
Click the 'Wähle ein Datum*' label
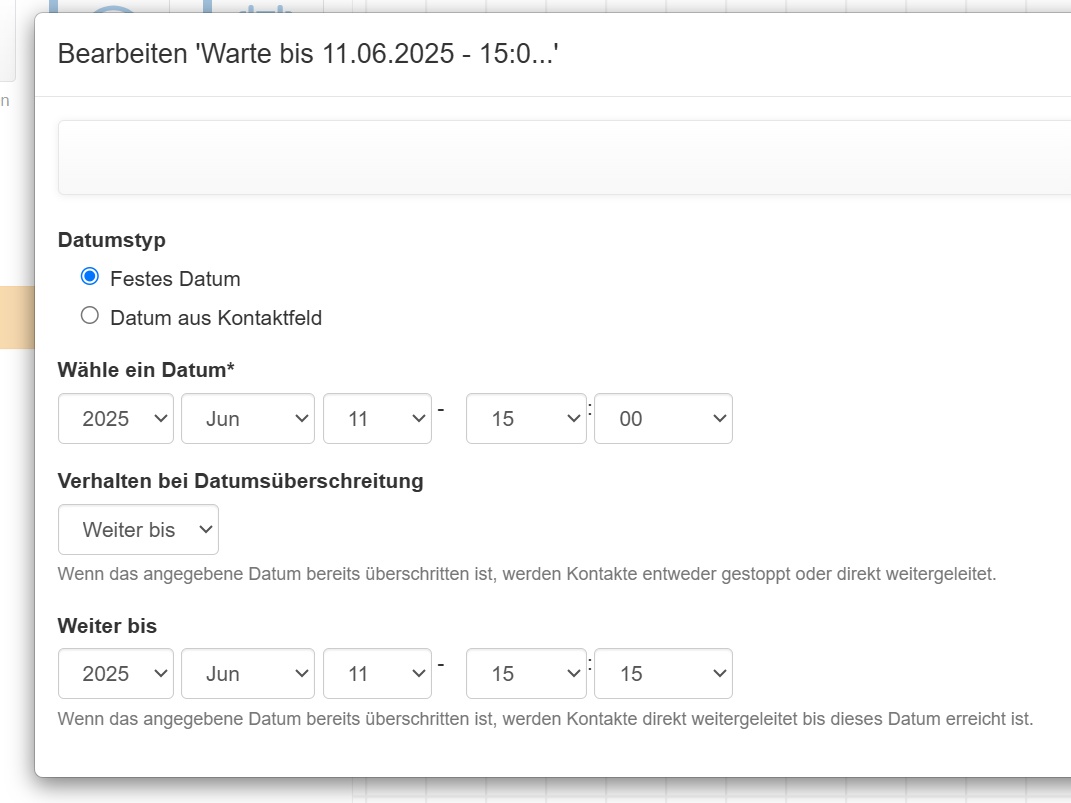point(146,369)
